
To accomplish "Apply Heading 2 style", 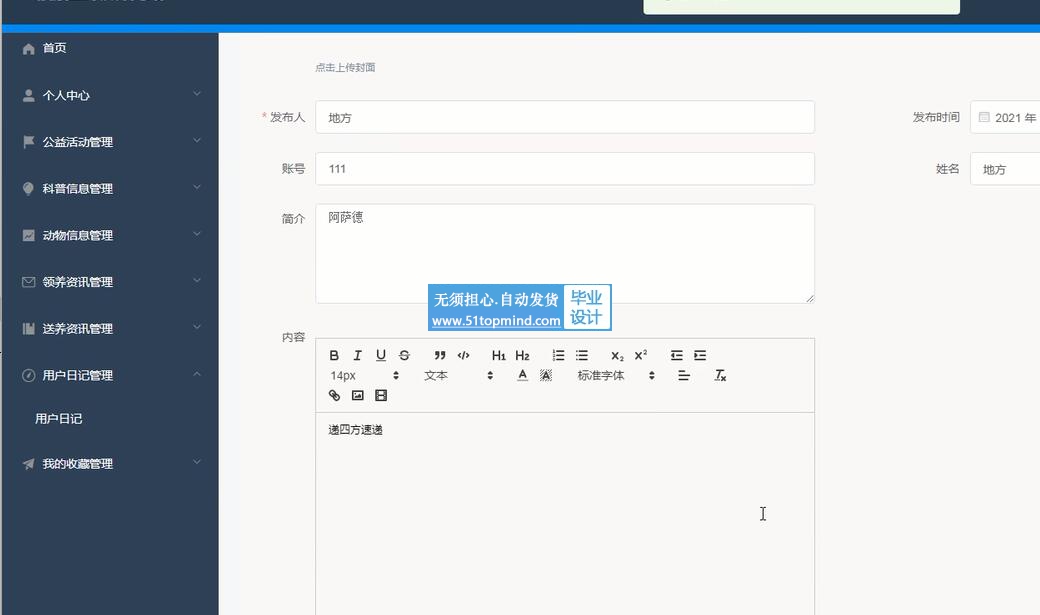I will [523, 356].
